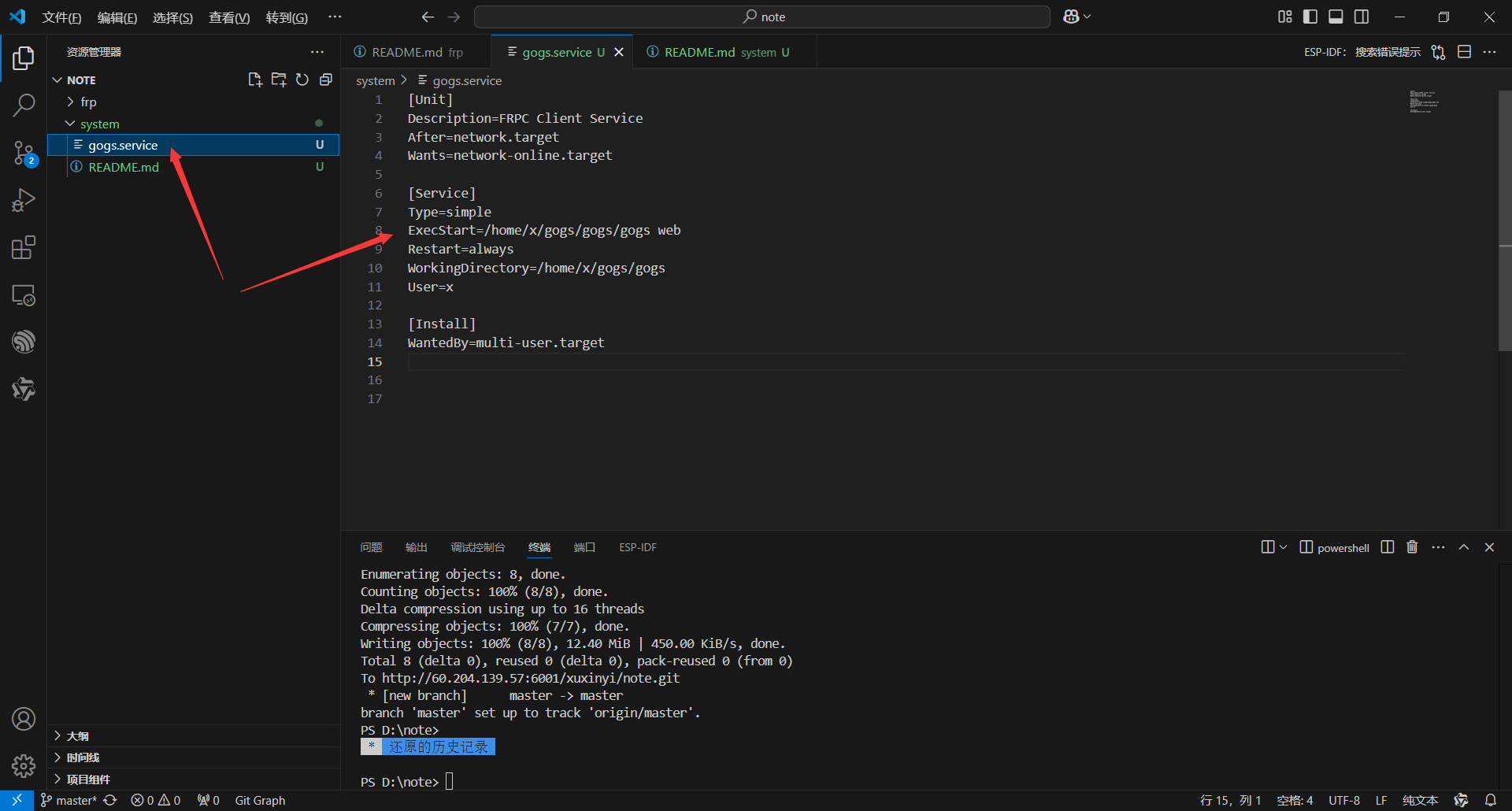The height and width of the screenshot is (811, 1512).
Task: Open the Source Control view
Action: pos(24,153)
